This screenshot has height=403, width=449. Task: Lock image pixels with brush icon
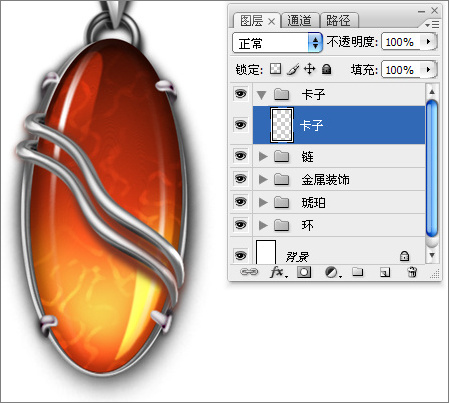(x=293, y=69)
